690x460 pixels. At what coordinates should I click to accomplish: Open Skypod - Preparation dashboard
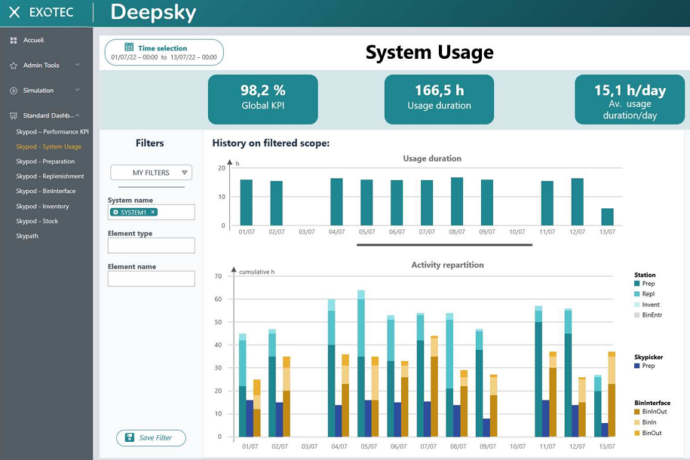[45, 162]
